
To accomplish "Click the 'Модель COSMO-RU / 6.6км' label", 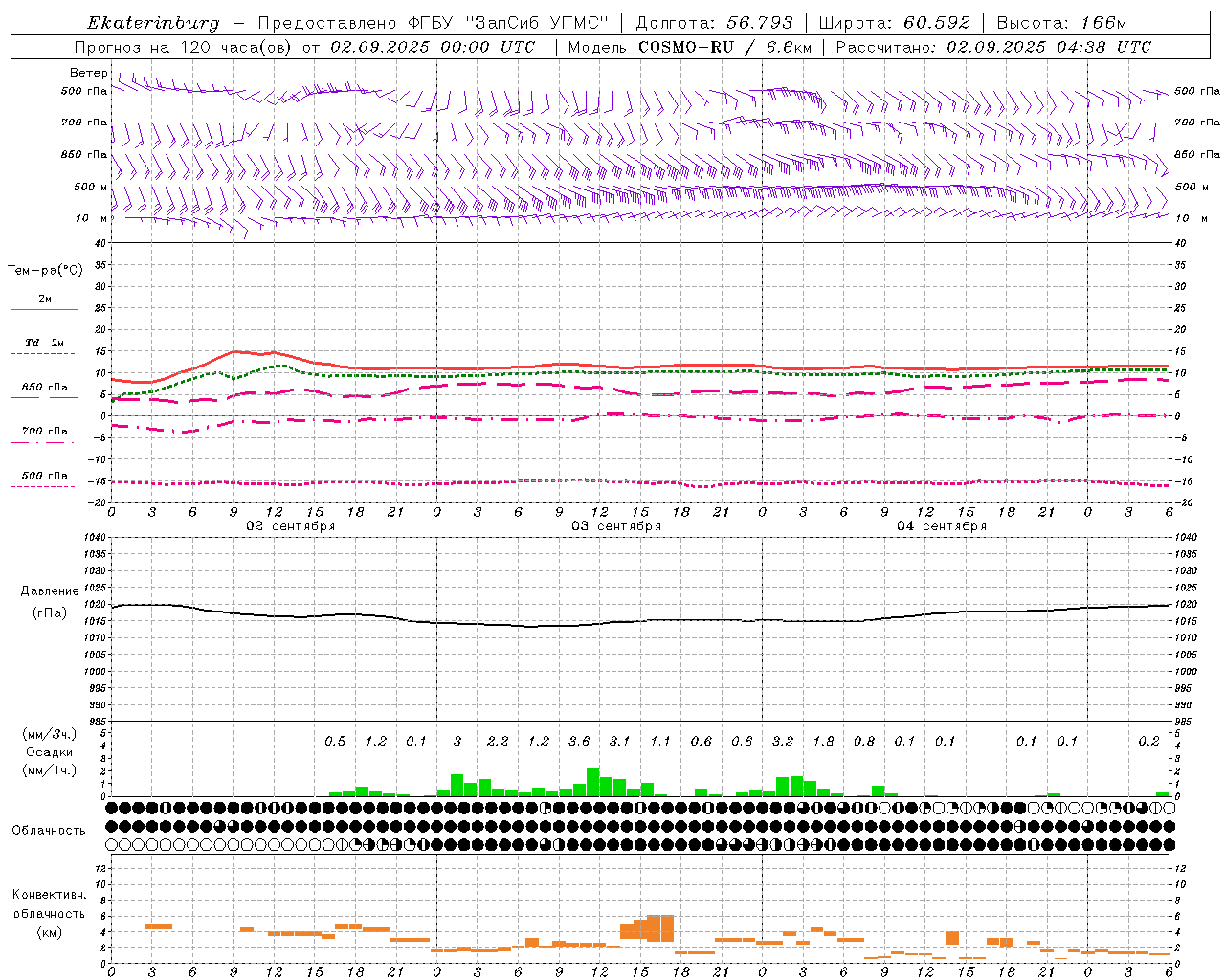I will tap(690, 47).
